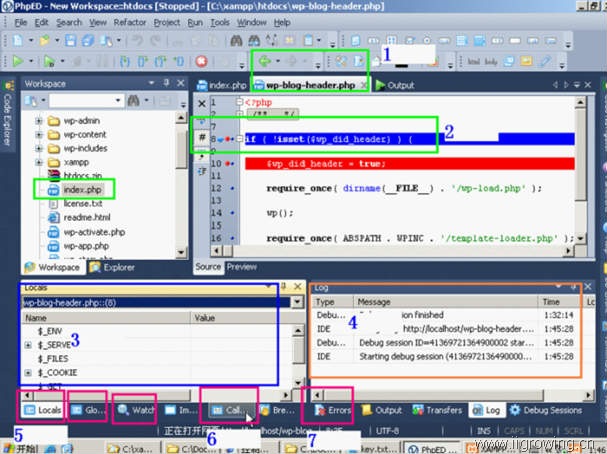Open the Debug Sessions tab
Image resolution: width=607 pixels, height=454 pixels.
546,410
